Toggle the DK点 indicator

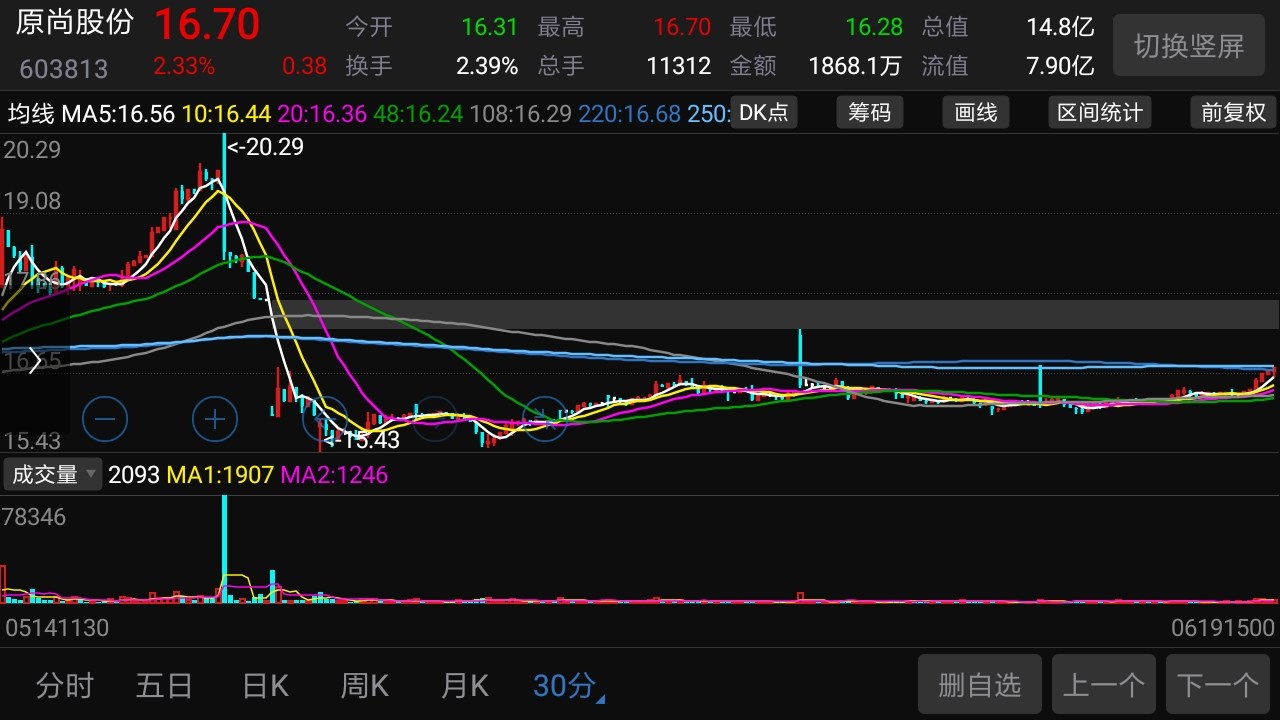(764, 112)
